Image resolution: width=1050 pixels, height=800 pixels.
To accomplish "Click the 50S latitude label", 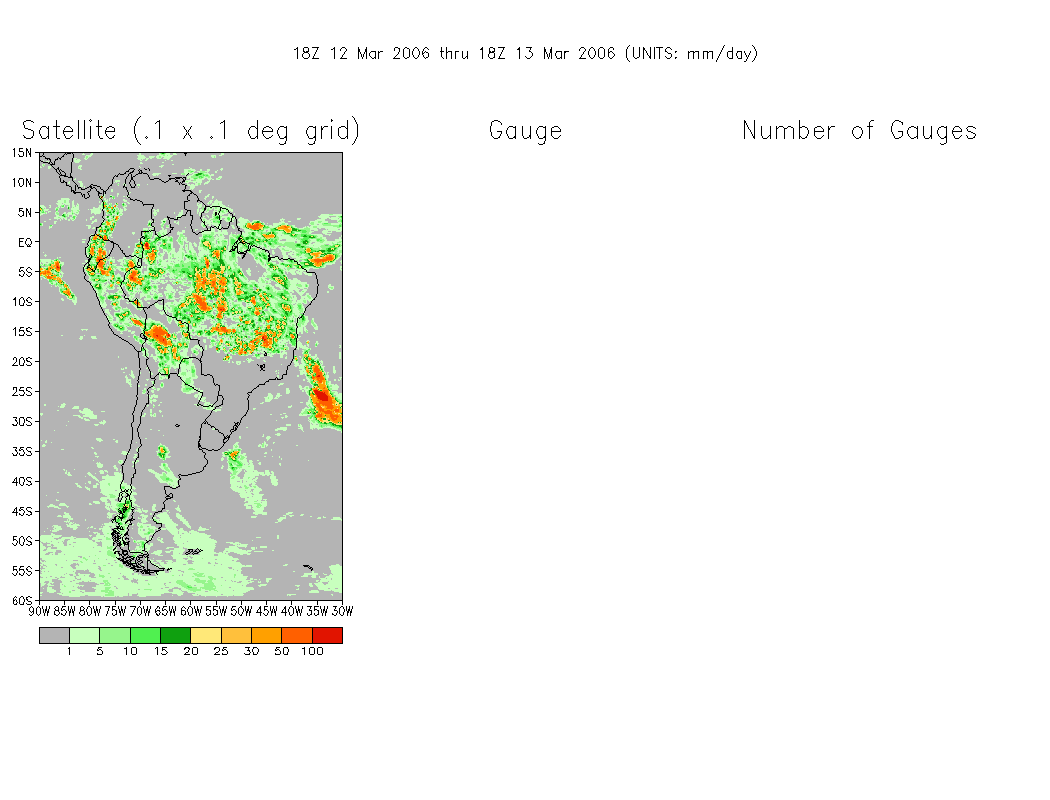I will [x=21, y=541].
